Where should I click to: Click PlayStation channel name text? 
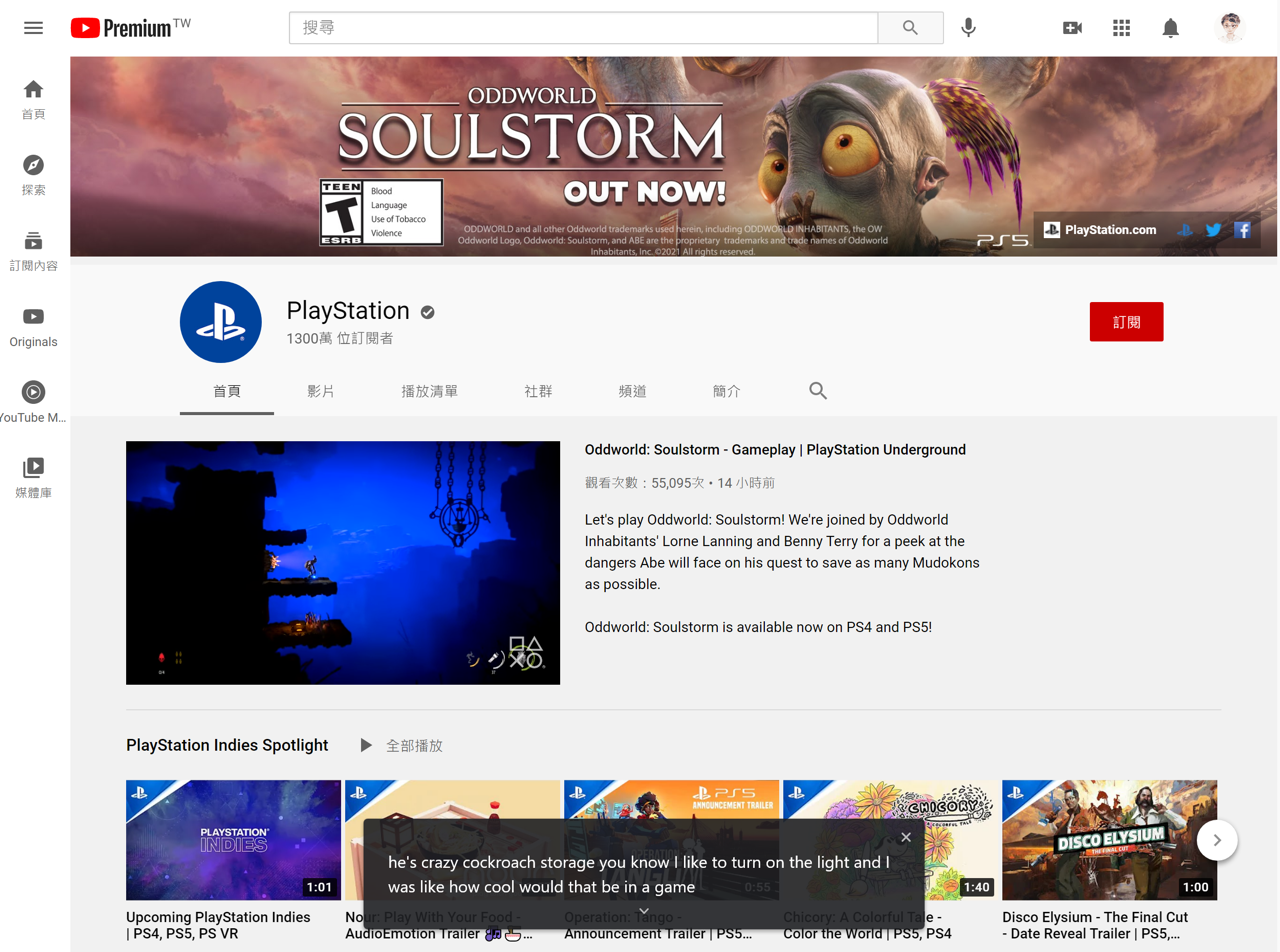pos(348,311)
